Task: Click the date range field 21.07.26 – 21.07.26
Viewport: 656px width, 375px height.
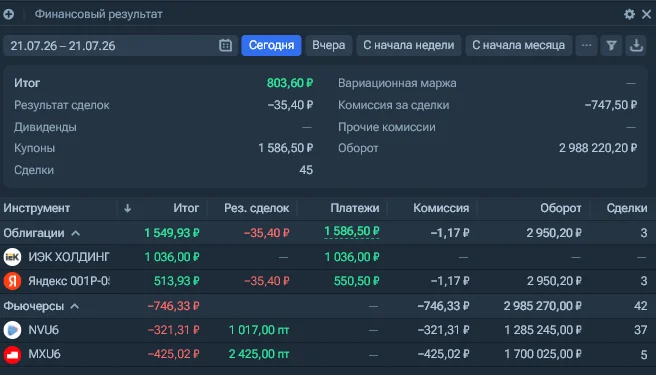Action: pyautogui.click(x=121, y=45)
